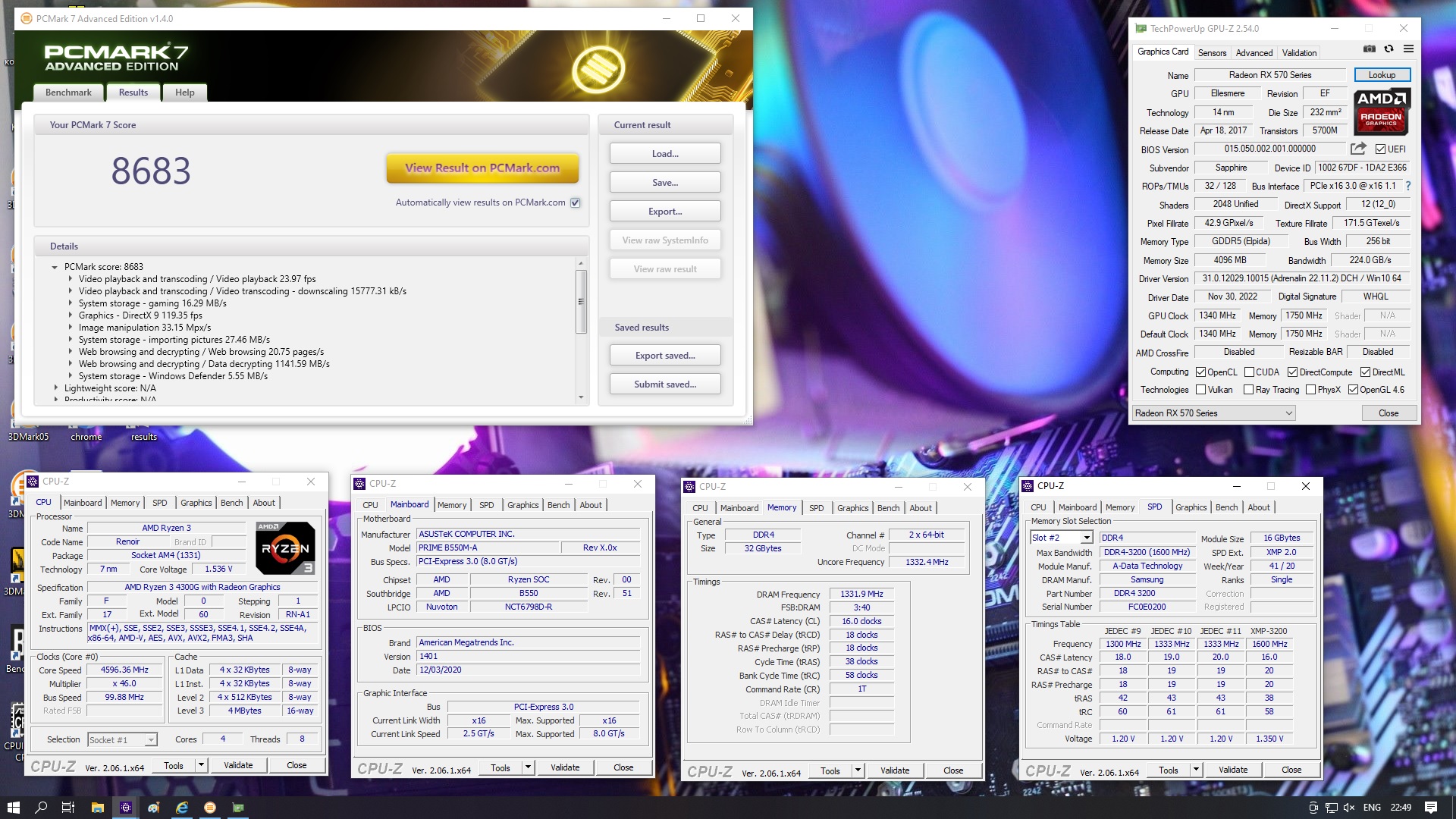
Task: Open the Validation tab in GPU-Z
Action: tap(1299, 53)
